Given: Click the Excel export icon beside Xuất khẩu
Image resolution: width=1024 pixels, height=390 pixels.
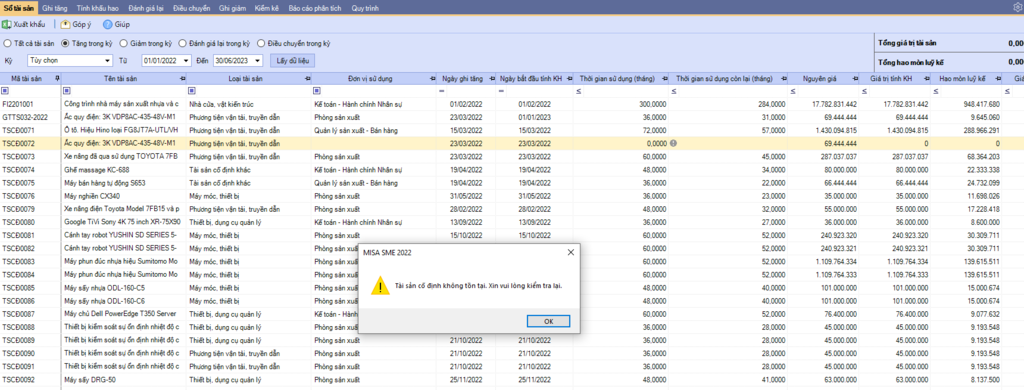Looking at the screenshot, I should click(x=6, y=25).
